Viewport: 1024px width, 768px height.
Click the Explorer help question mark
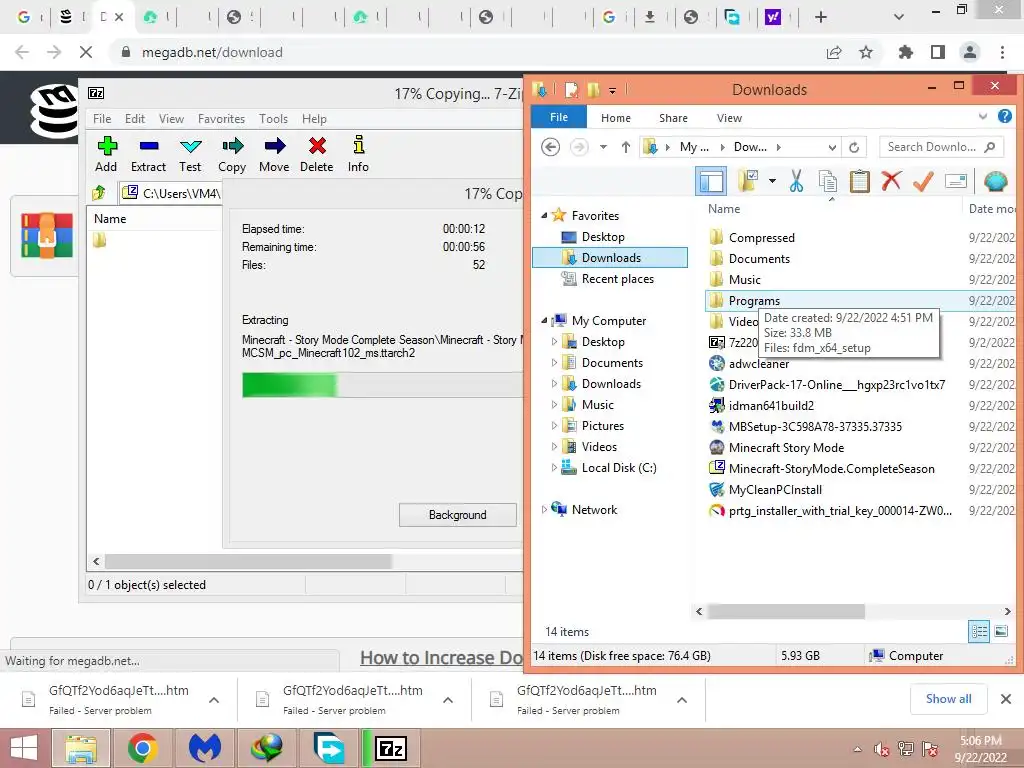pyautogui.click(x=1004, y=116)
